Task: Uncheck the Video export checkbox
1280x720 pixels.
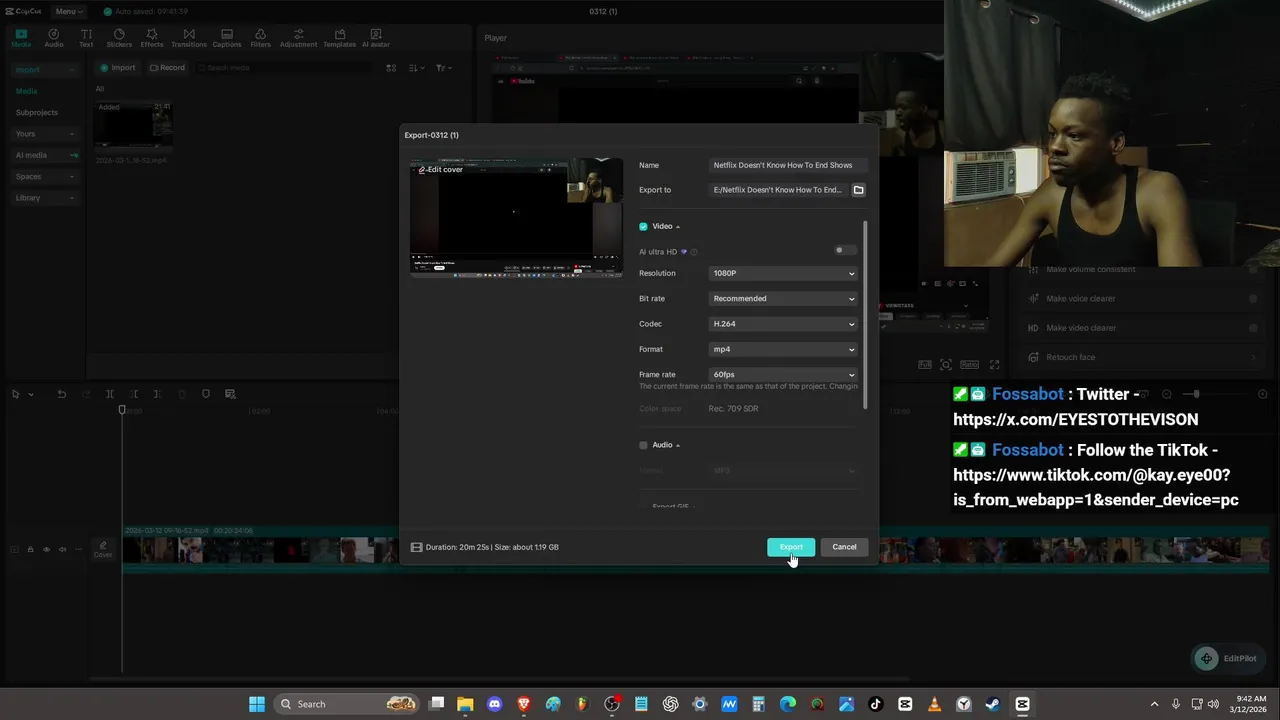Action: pos(643,227)
